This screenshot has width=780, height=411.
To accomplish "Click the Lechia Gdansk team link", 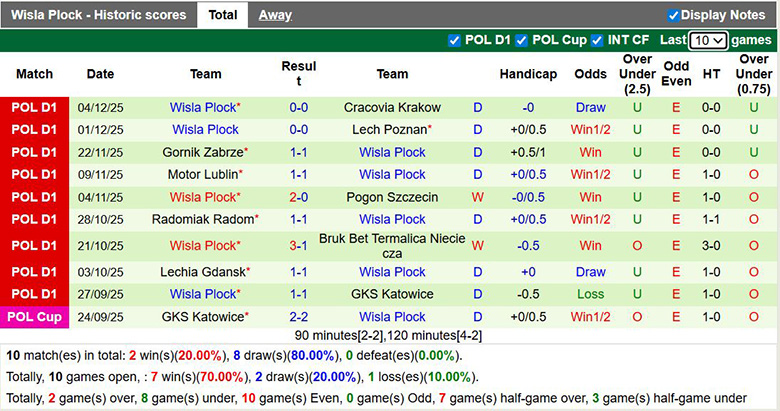I will pyautogui.click(x=203, y=272).
